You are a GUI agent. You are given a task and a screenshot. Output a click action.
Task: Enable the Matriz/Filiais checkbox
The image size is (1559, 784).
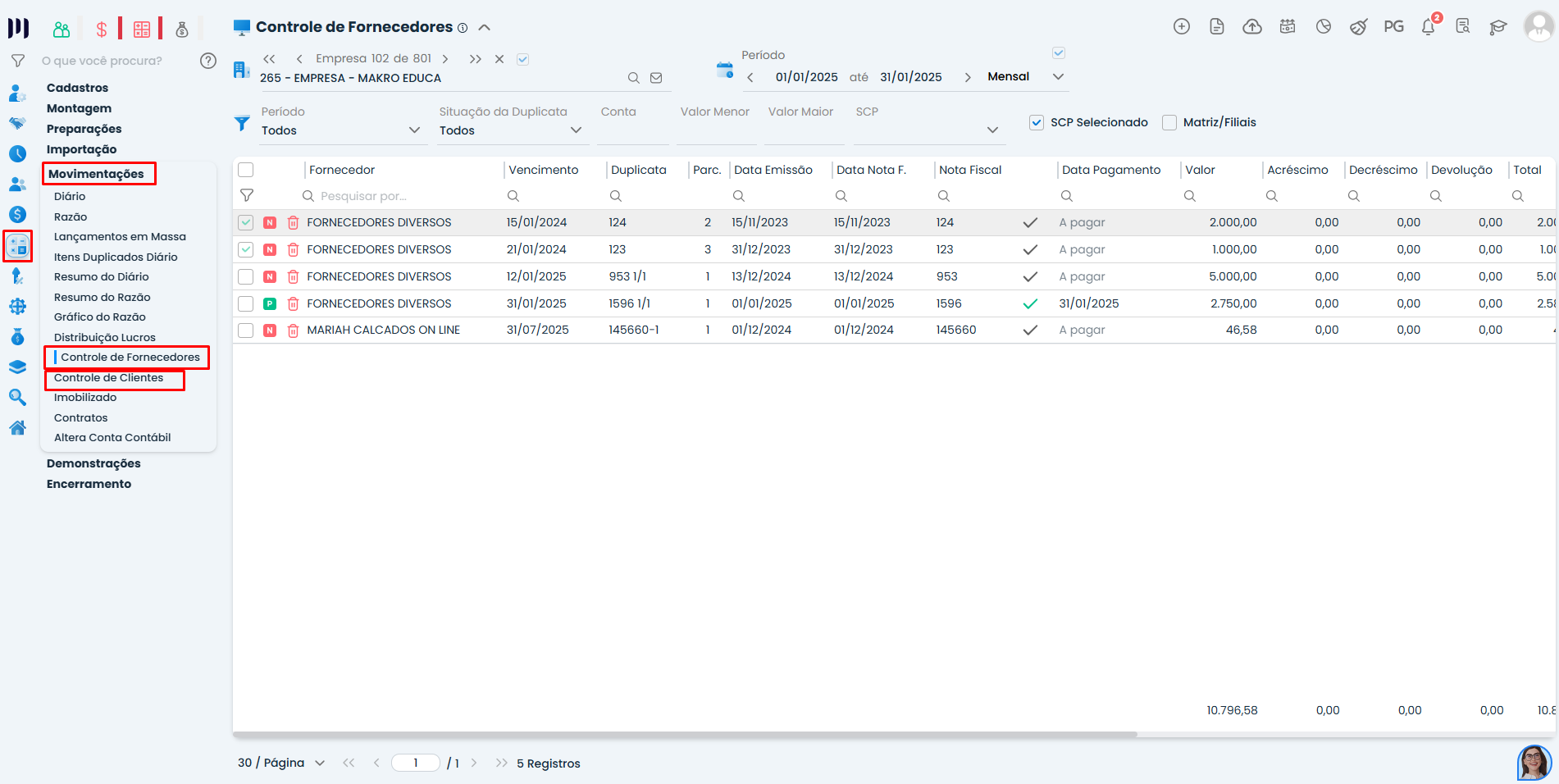[1169, 122]
